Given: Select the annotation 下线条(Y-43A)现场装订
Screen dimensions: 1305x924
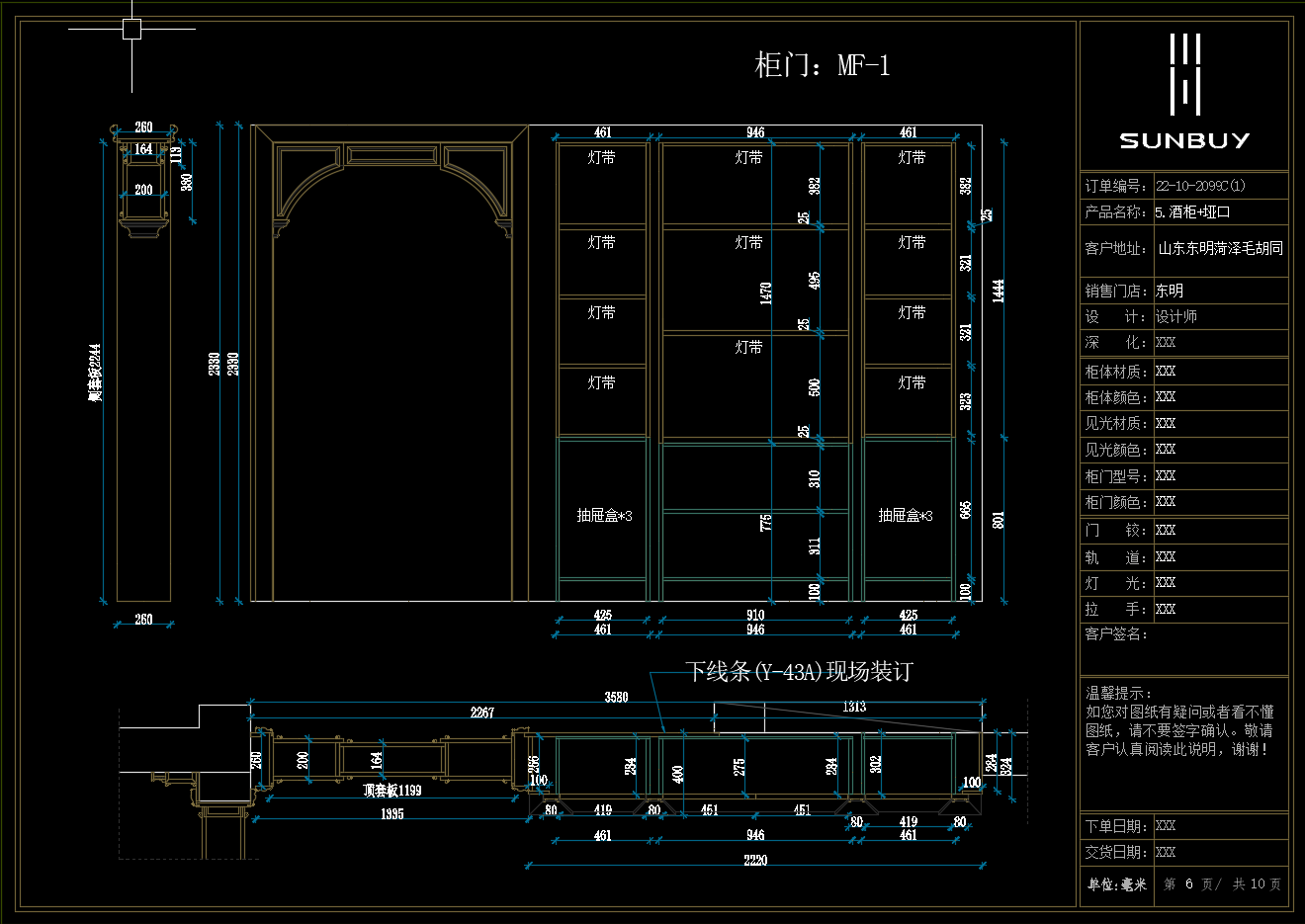Looking at the screenshot, I should (x=799, y=672).
